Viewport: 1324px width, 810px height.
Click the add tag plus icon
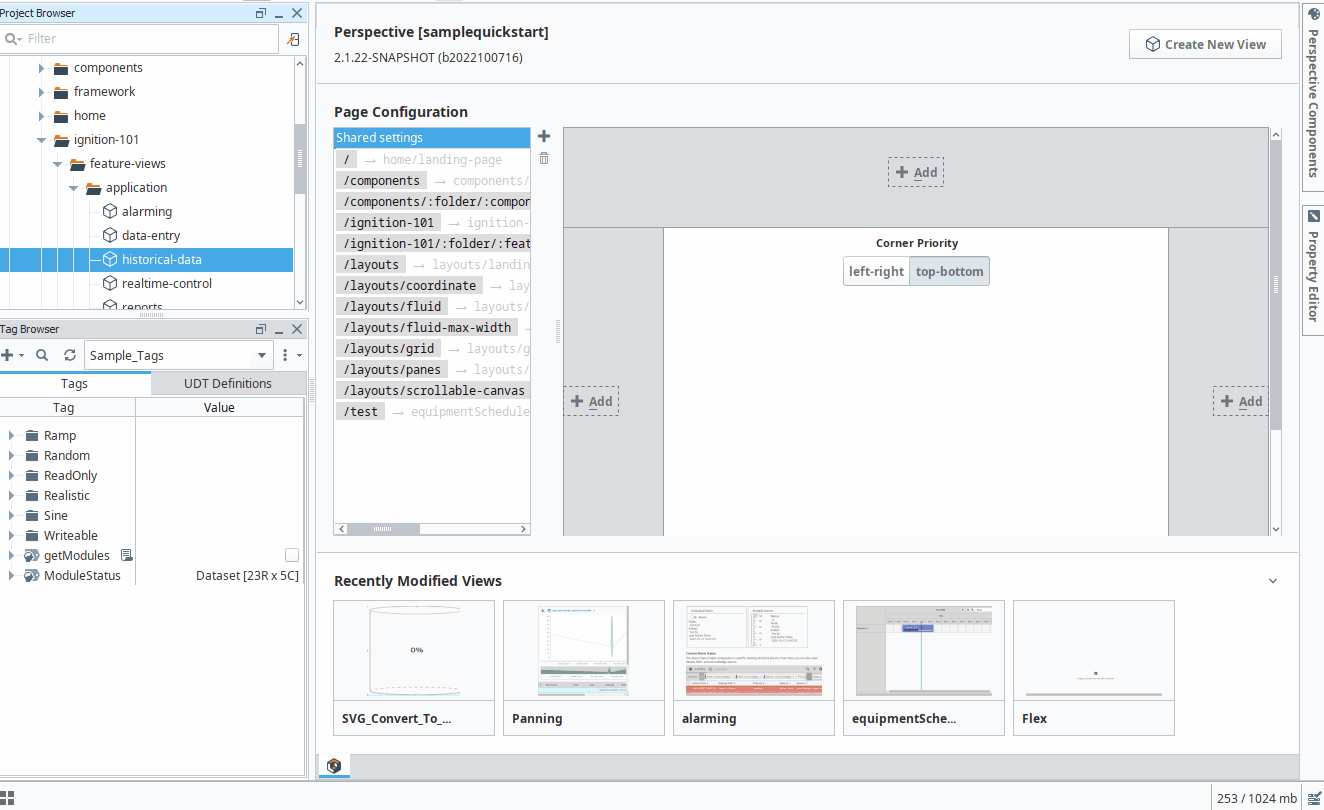click(8, 354)
